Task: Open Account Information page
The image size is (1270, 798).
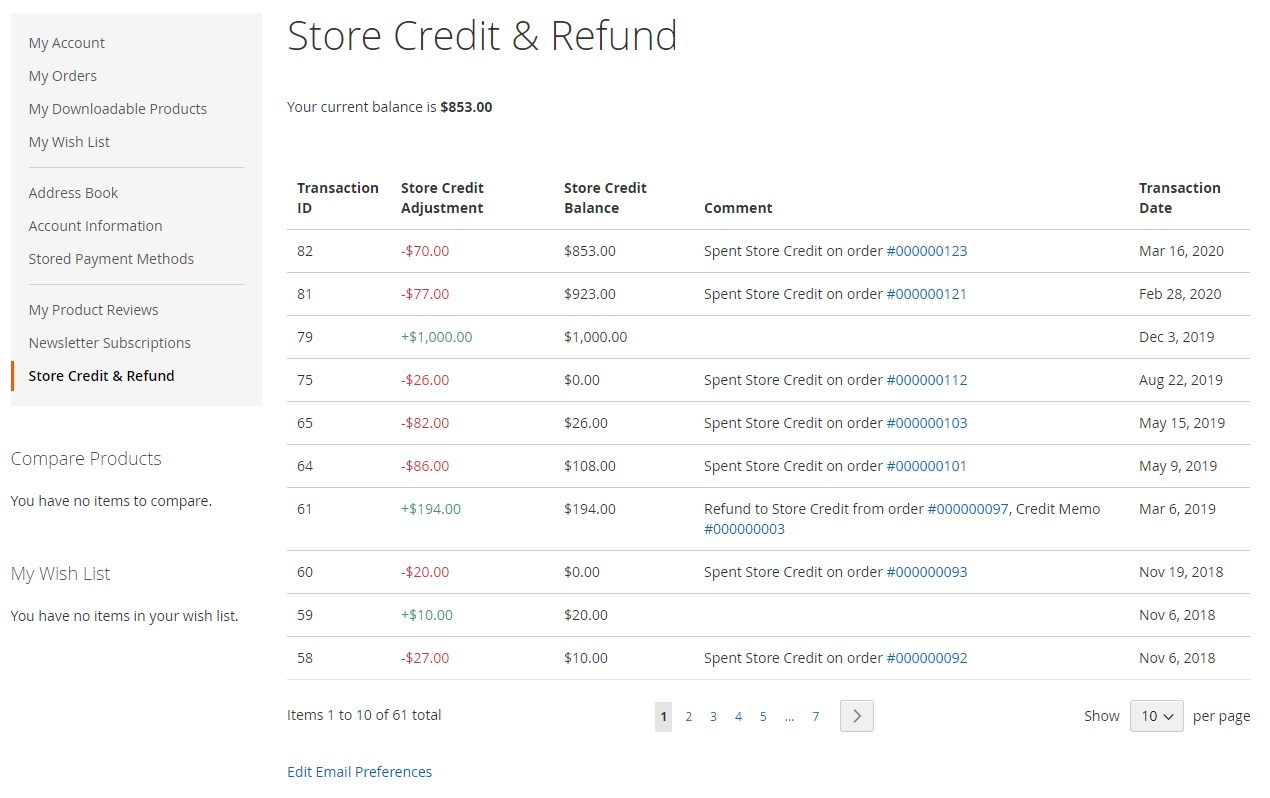Action: [95, 226]
